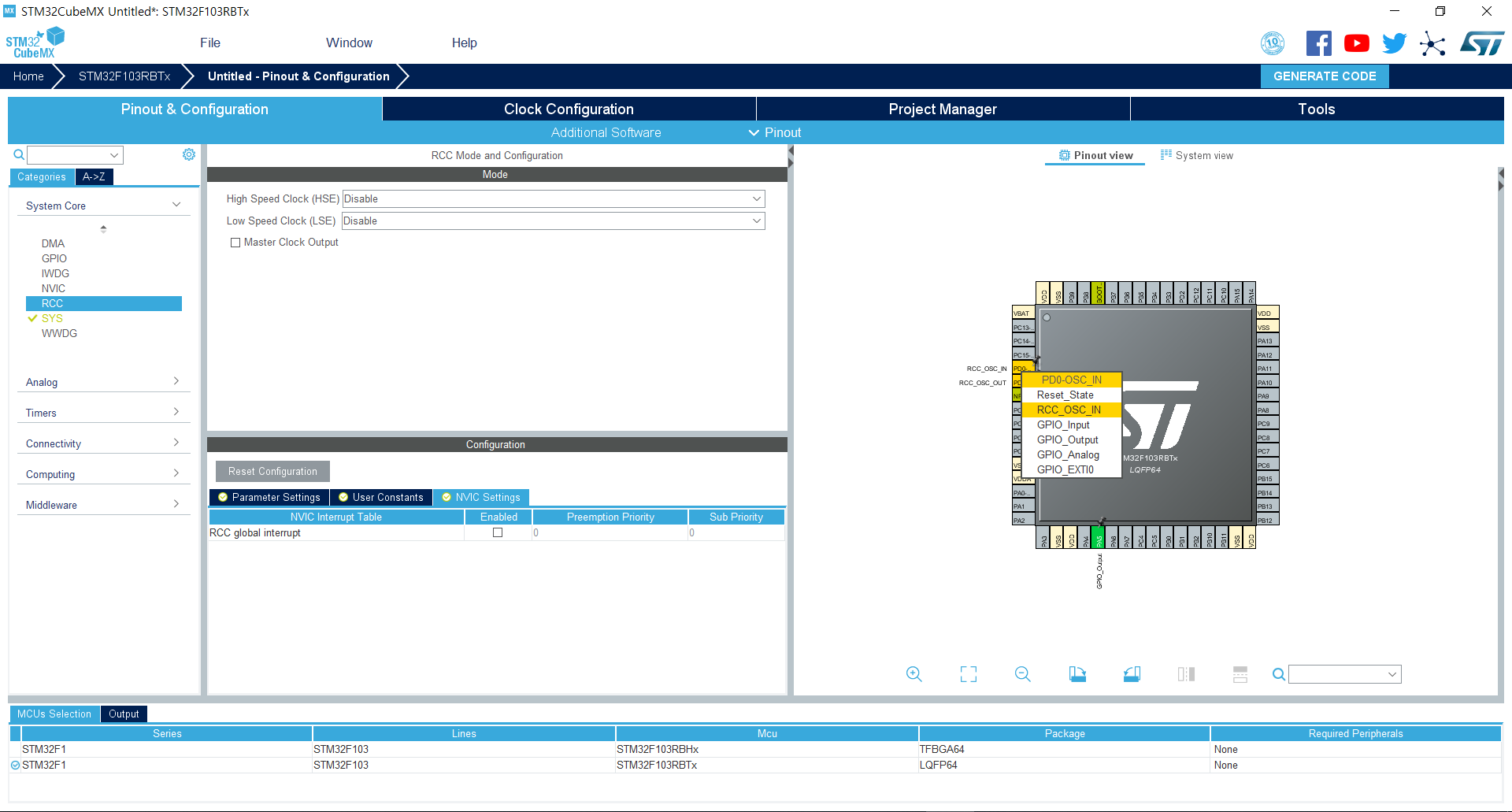Click the categories search magnifier icon

[x=19, y=154]
